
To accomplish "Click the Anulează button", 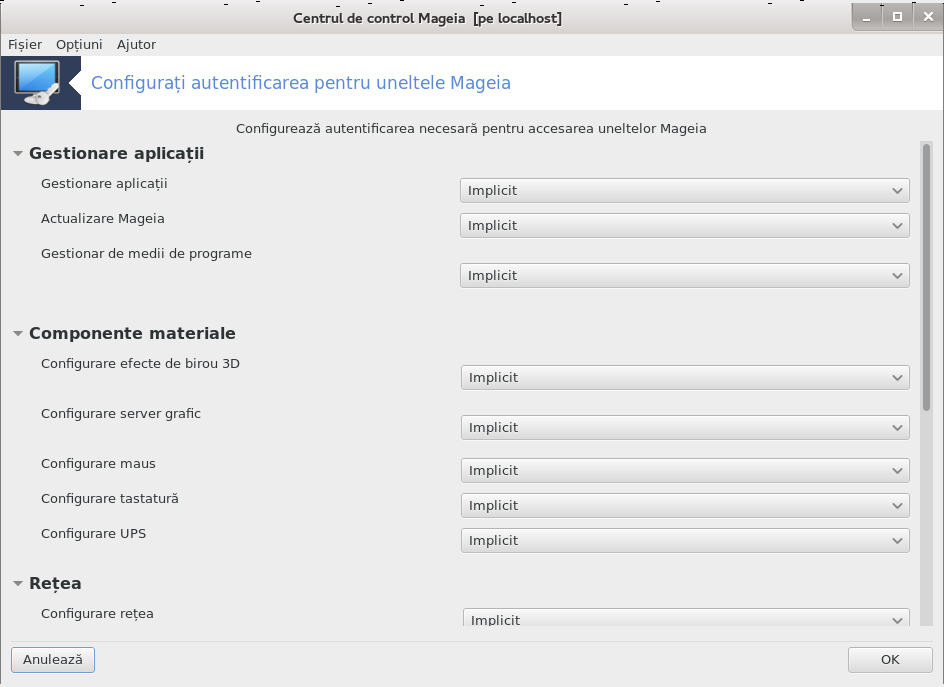I will tap(53, 660).
